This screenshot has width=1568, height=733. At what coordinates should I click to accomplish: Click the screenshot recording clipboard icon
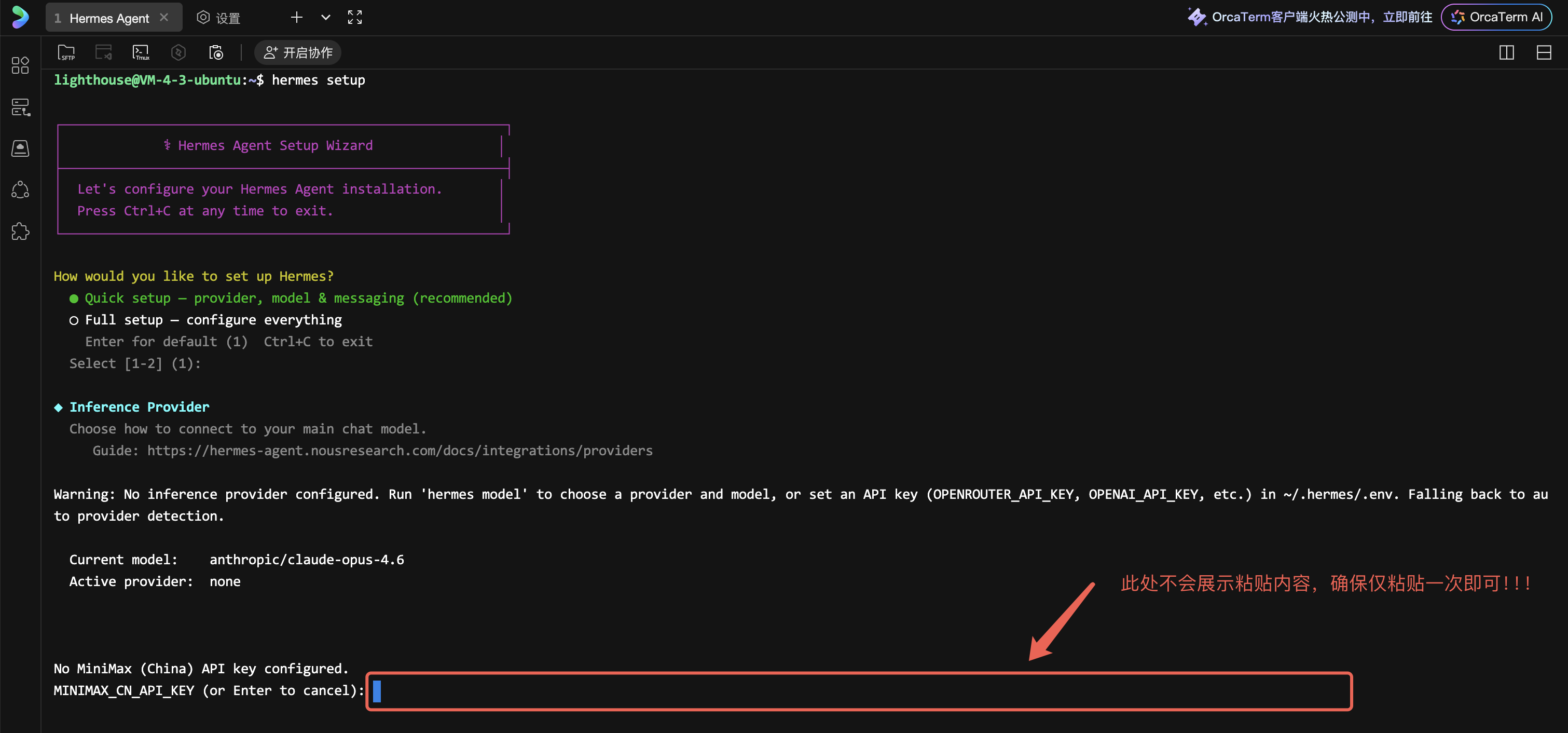[x=216, y=52]
